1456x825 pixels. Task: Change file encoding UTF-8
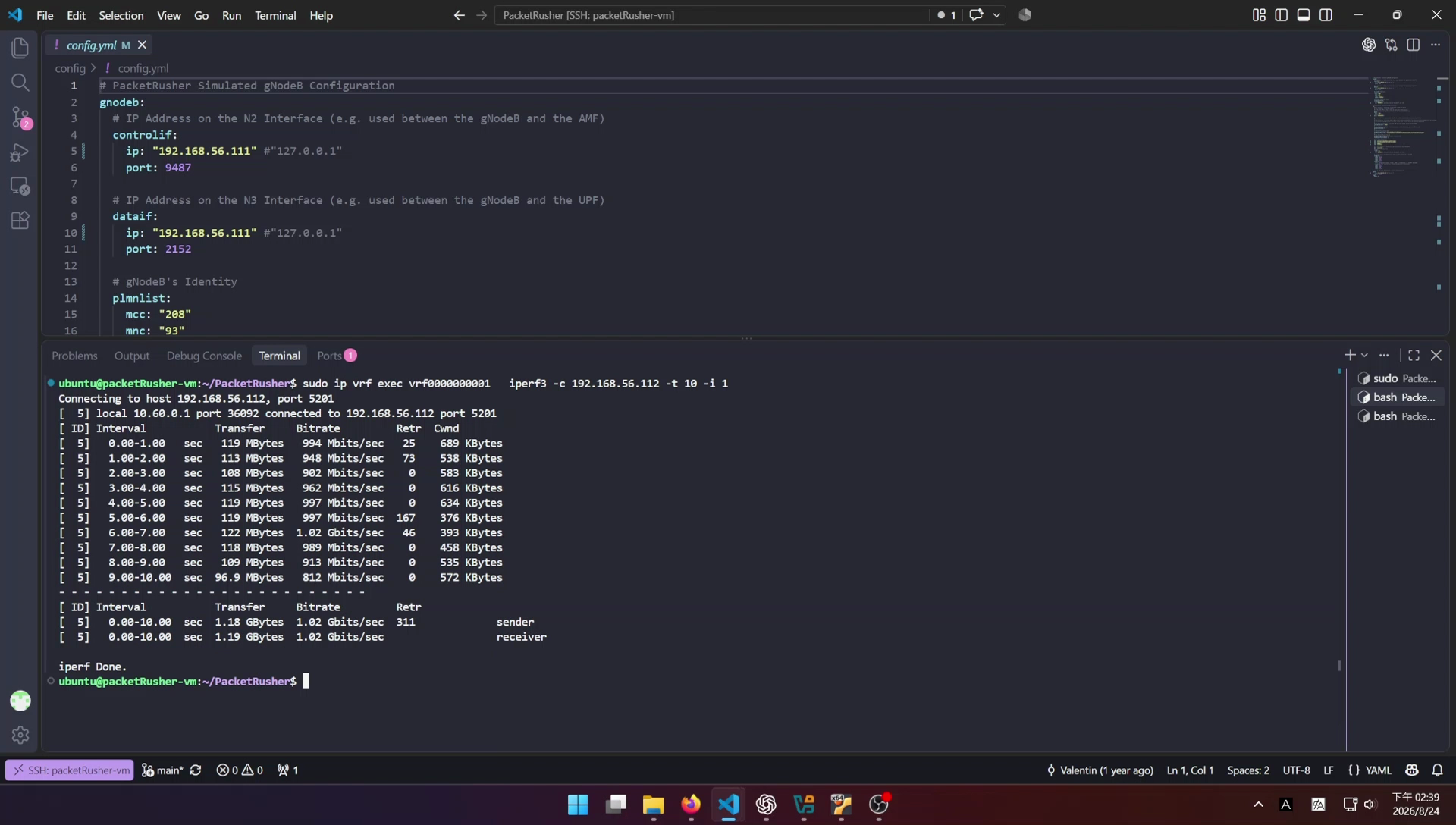pos(1296,770)
